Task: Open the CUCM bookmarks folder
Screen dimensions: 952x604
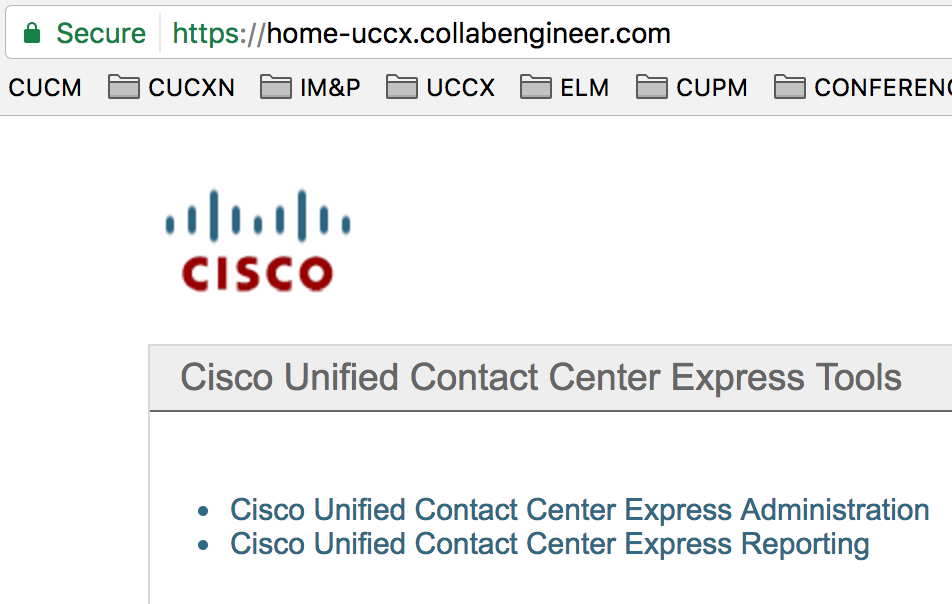Action: (x=44, y=88)
